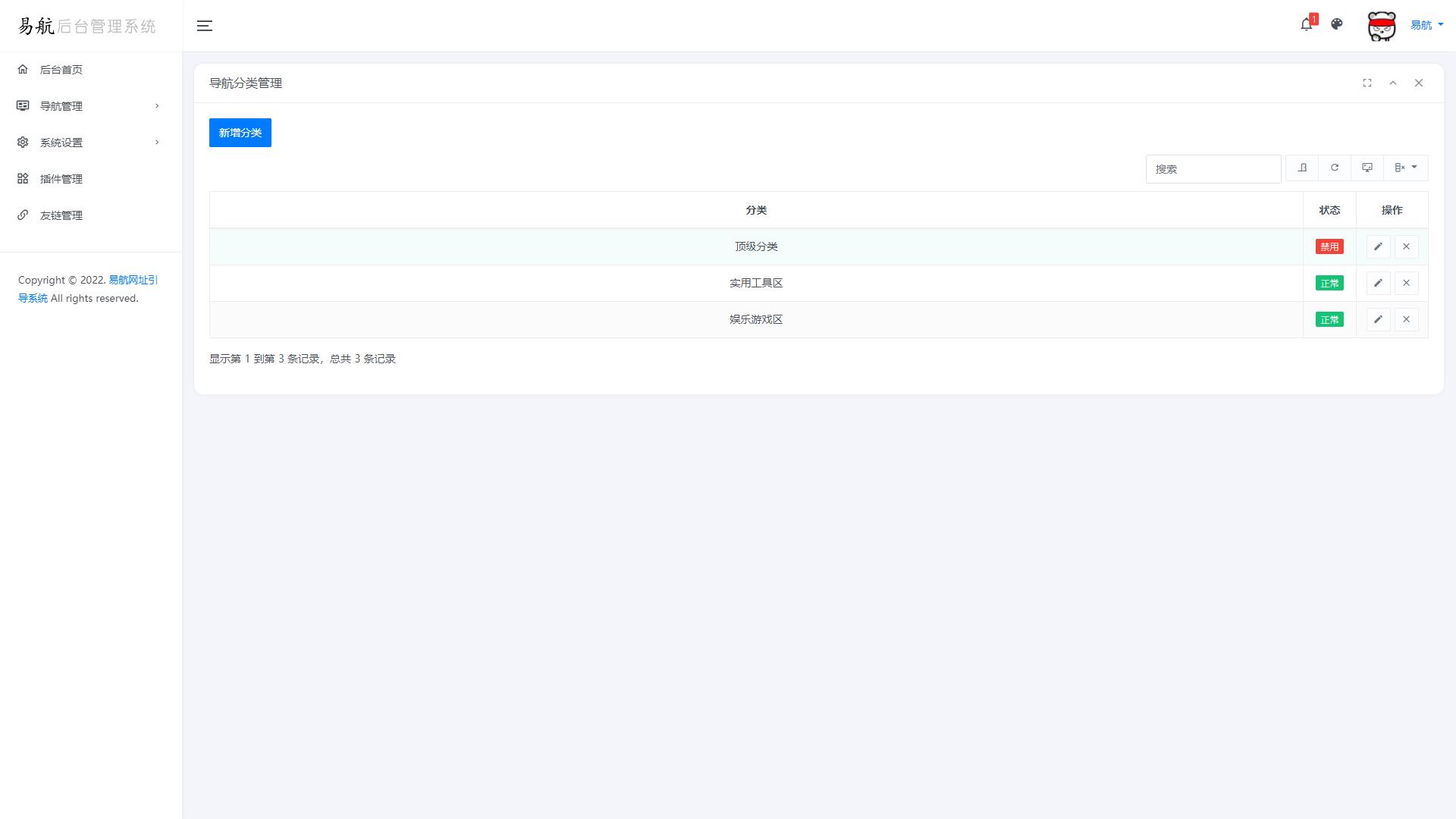Toggle 禁用 status badge of 顶级分类
Viewport: 1456px width, 819px height.
coord(1329,246)
